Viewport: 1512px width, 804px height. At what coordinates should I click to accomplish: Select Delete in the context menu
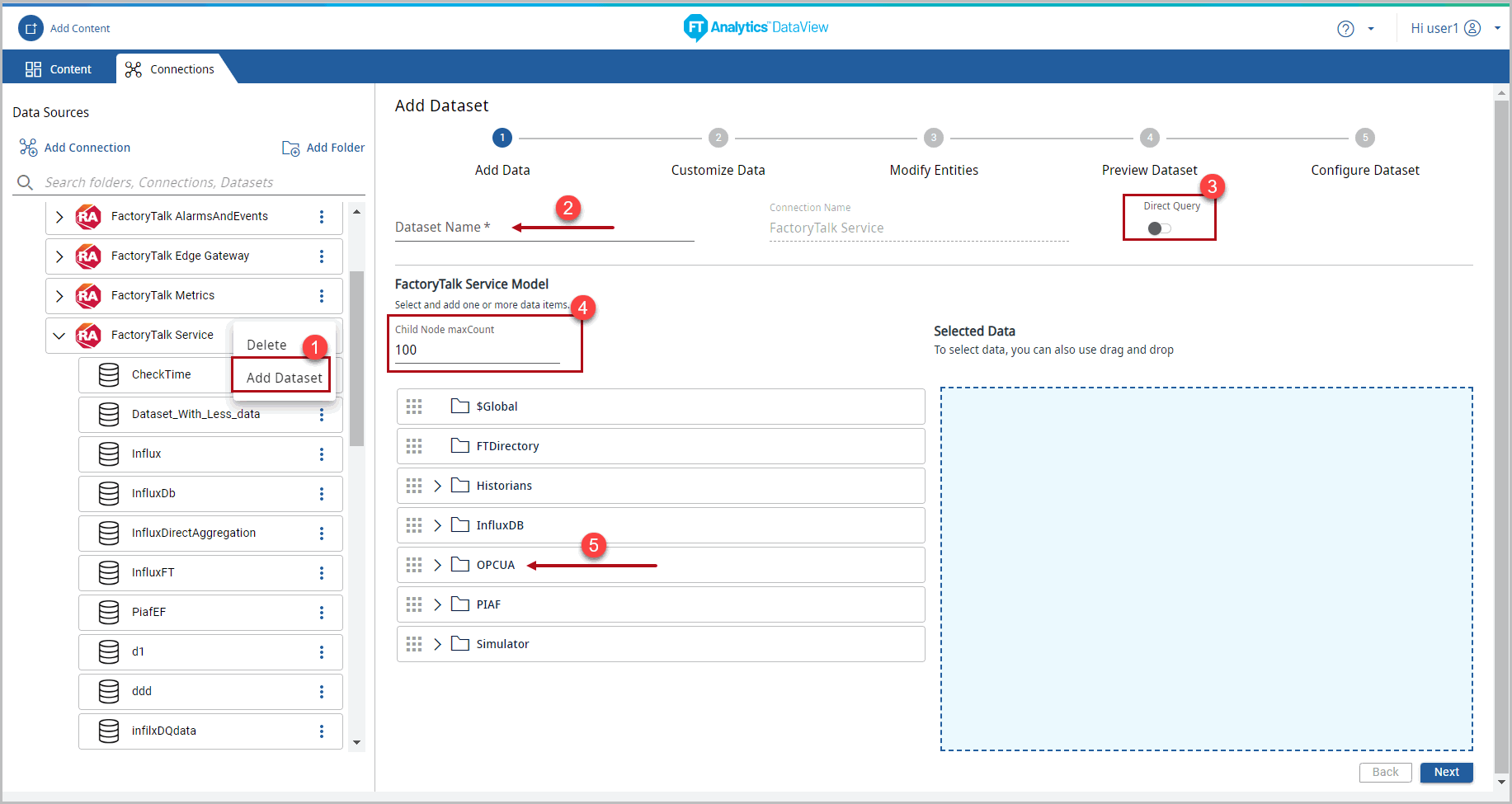click(266, 345)
